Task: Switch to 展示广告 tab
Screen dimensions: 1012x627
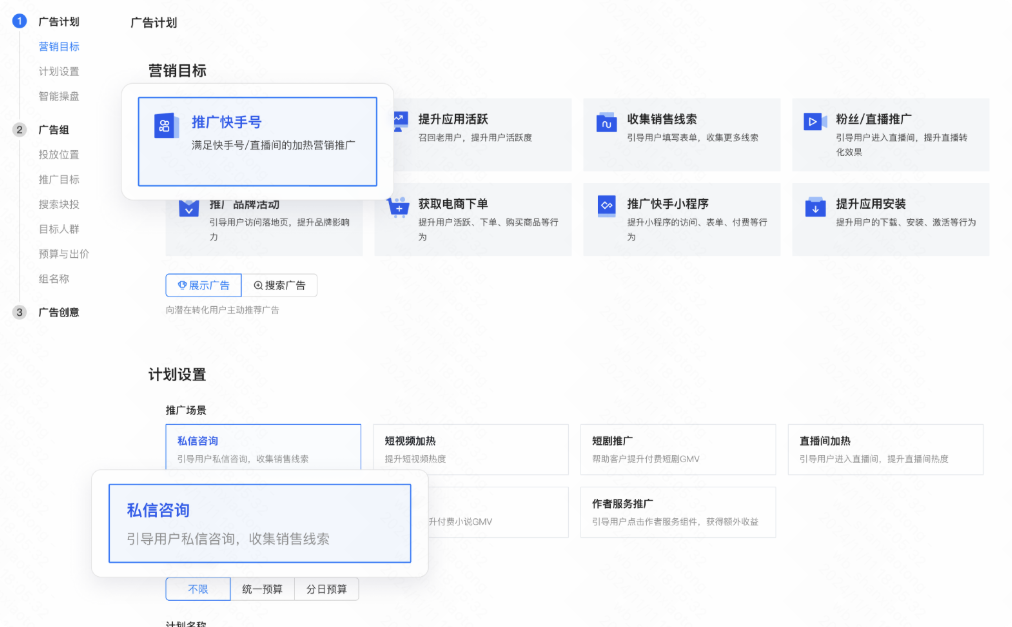Action: 203,285
